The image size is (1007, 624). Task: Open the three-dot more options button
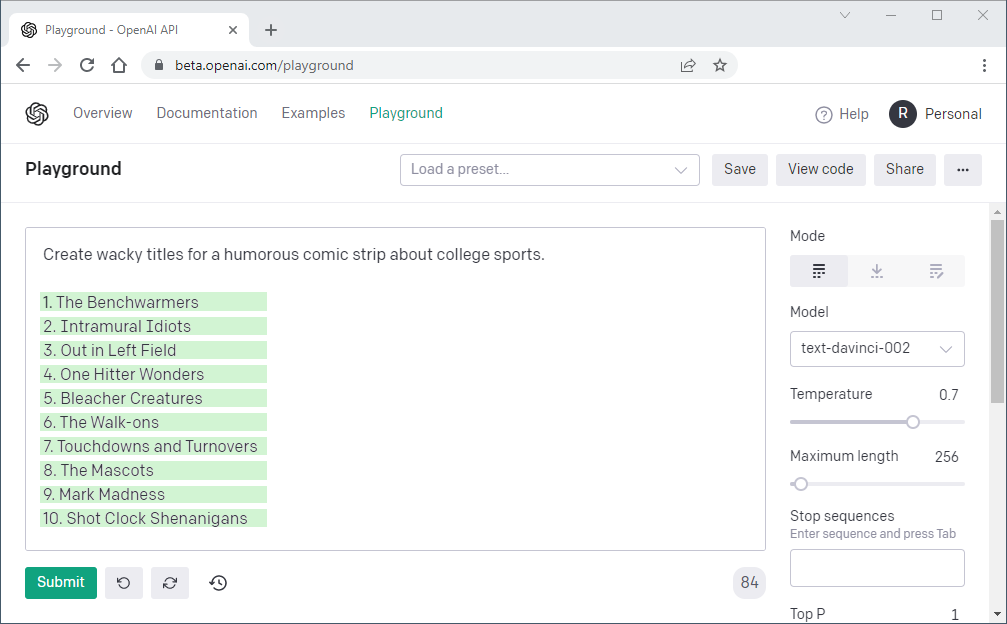(x=963, y=170)
